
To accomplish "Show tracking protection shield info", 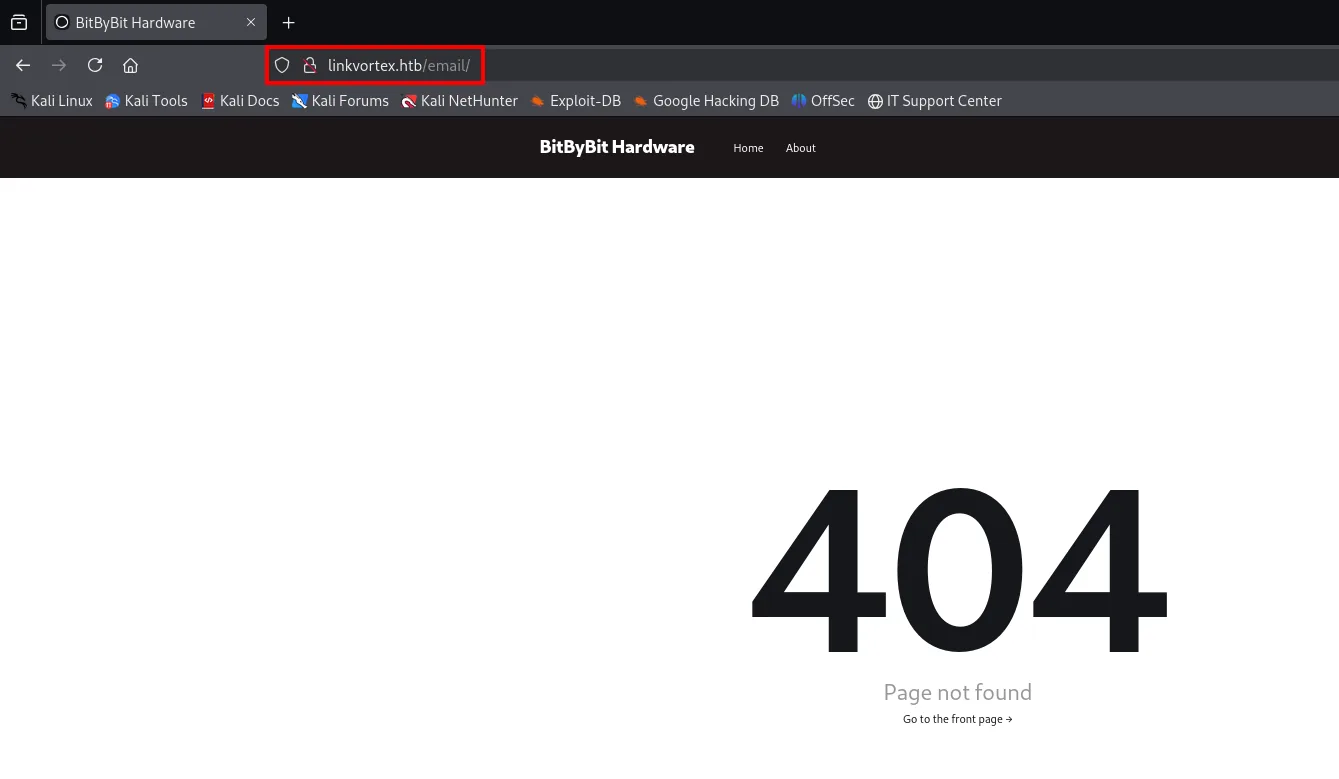I will point(282,65).
